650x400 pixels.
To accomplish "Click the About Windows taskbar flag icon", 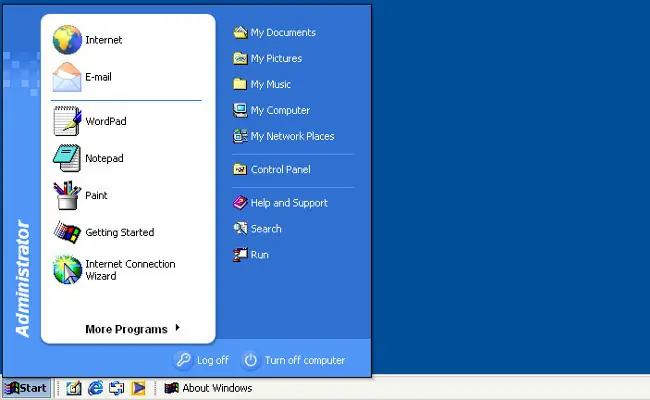I will pyautogui.click(x=172, y=388).
